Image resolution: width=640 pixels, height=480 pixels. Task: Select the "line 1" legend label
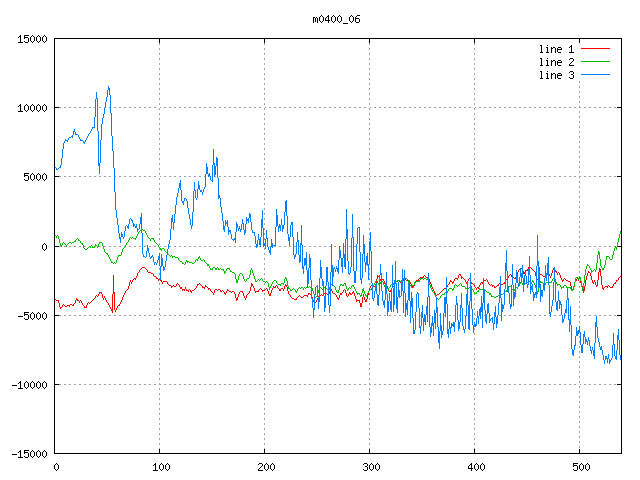(557, 48)
